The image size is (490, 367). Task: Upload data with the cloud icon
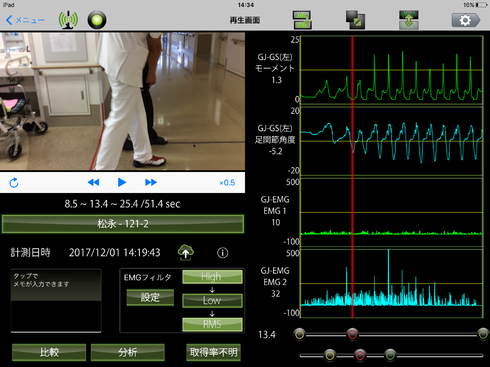tap(186, 253)
